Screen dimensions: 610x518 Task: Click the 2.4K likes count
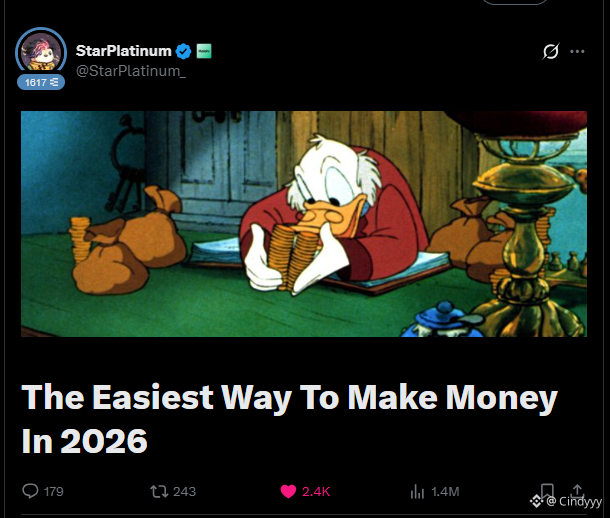pyautogui.click(x=316, y=492)
